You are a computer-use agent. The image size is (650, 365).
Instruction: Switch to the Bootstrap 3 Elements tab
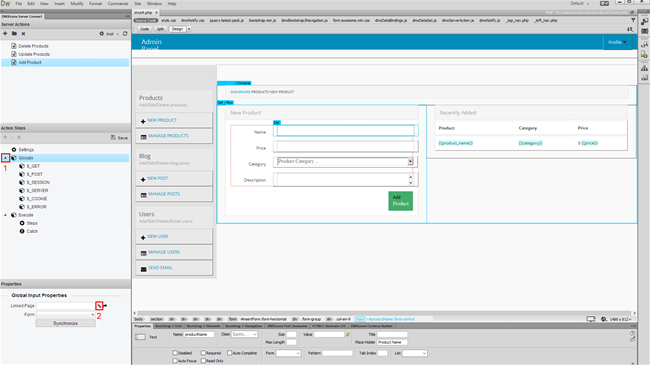click(203, 326)
